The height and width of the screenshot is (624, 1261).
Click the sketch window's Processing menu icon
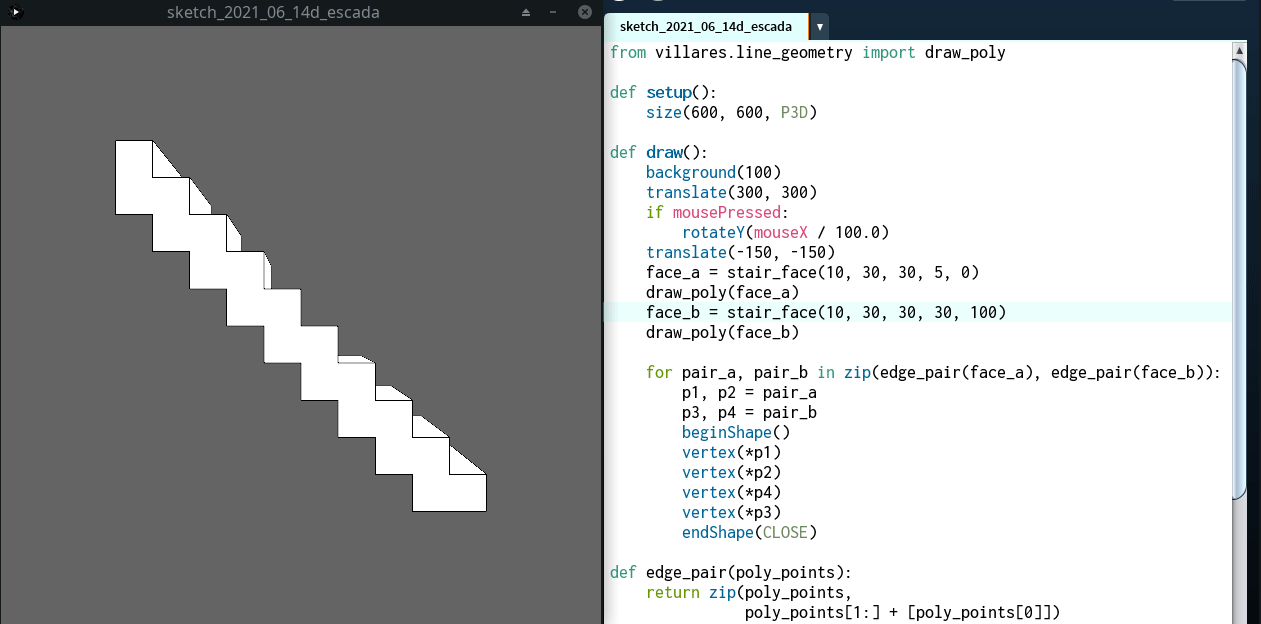click(15, 12)
